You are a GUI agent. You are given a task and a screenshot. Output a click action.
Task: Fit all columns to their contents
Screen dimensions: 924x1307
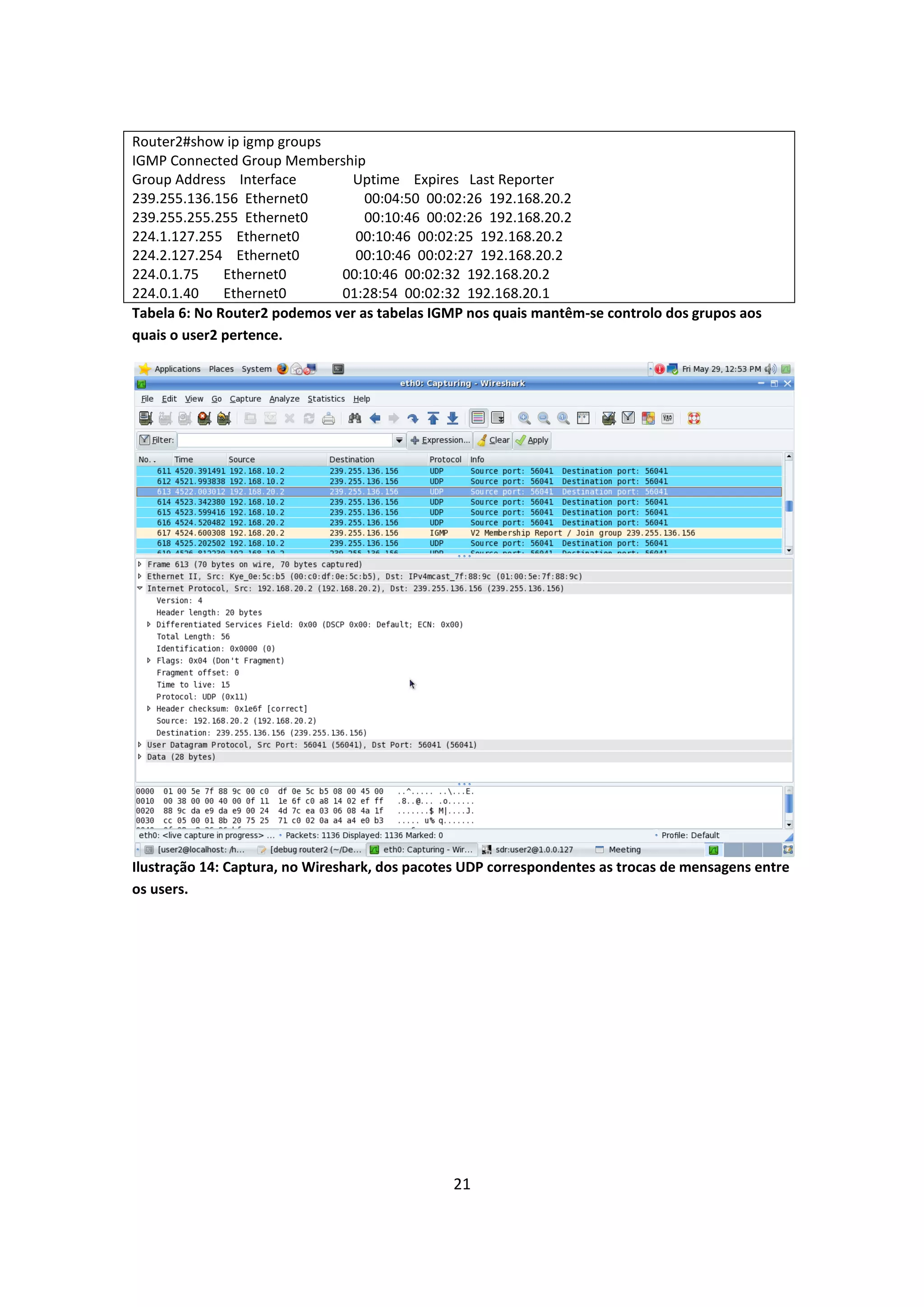(583, 418)
